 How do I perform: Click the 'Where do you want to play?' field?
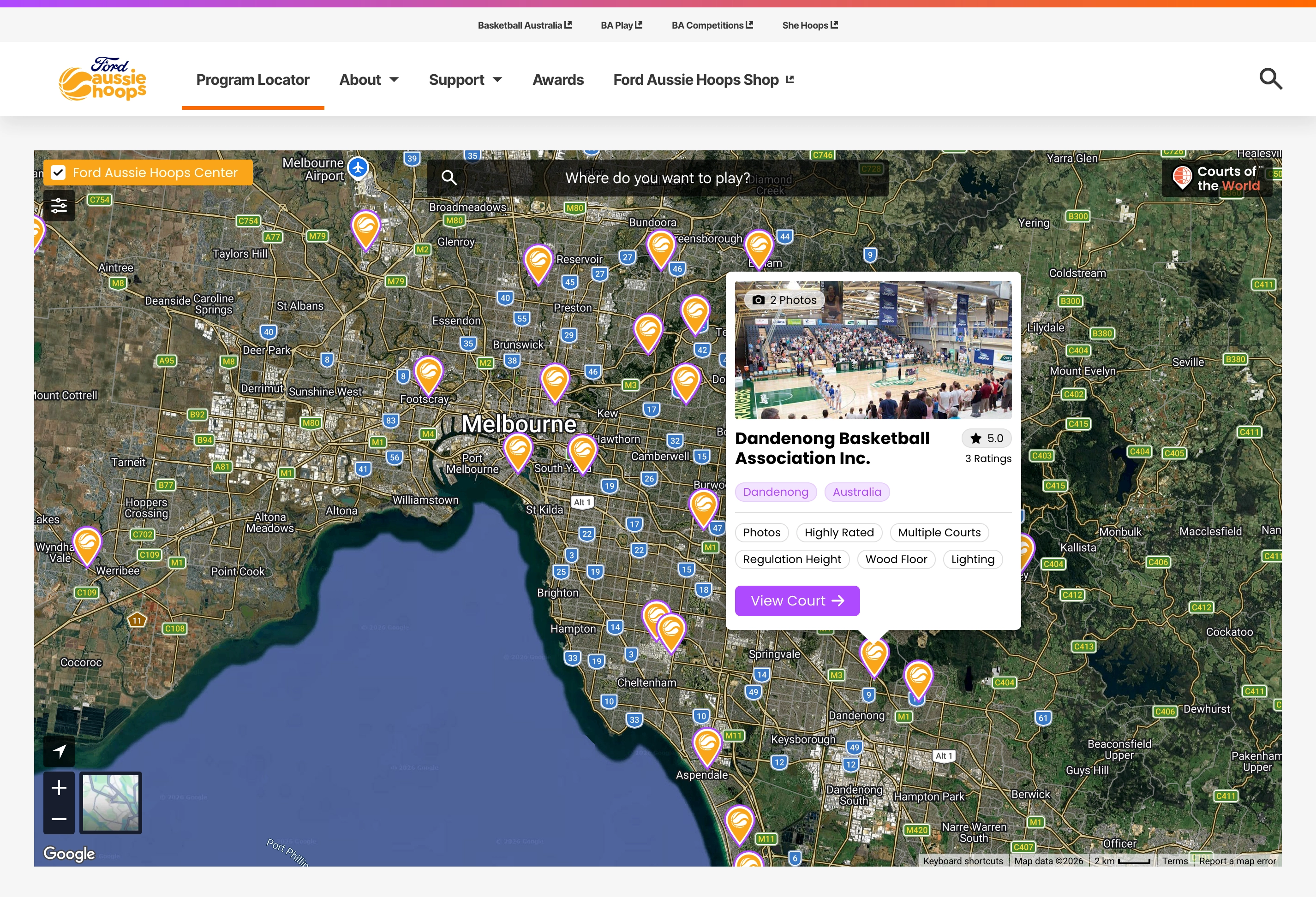coord(658,178)
